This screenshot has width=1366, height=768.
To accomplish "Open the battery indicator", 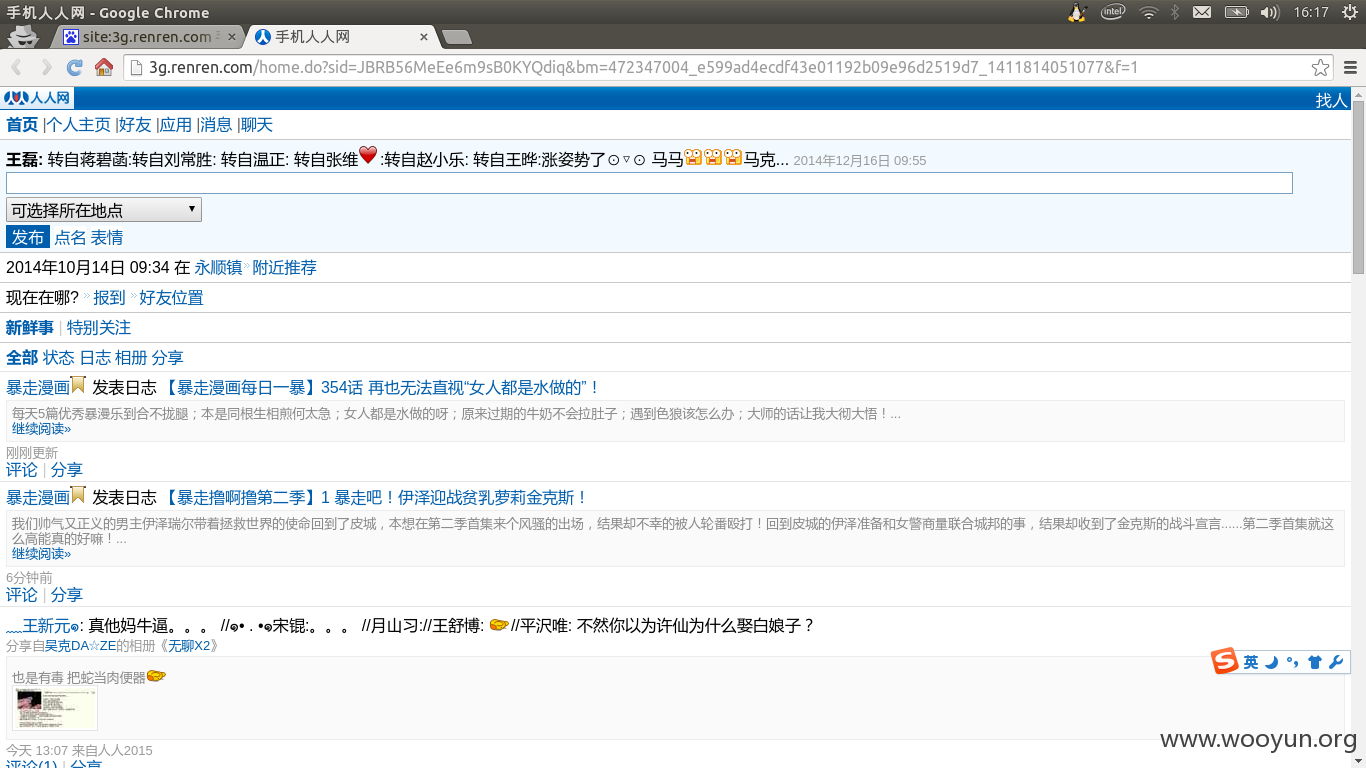I will (1236, 12).
